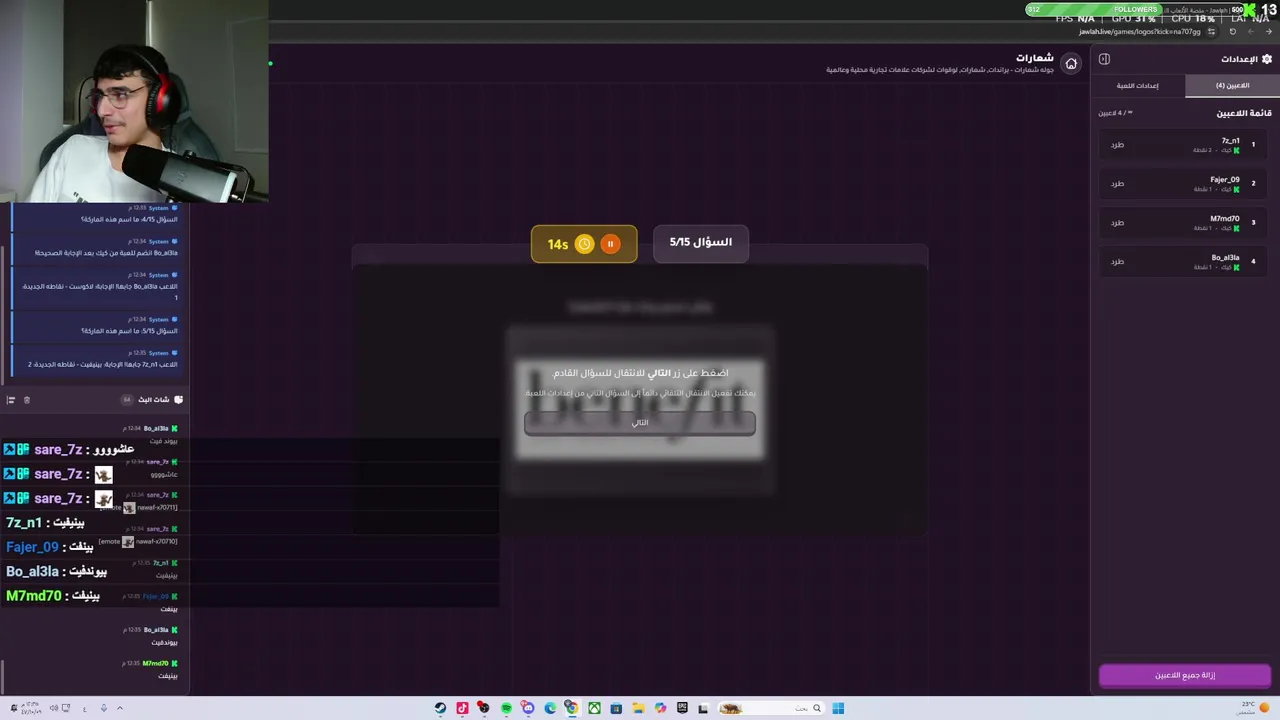Screen dimensions: 1280x720
Task: Go to the home page icon
Action: (1071, 64)
